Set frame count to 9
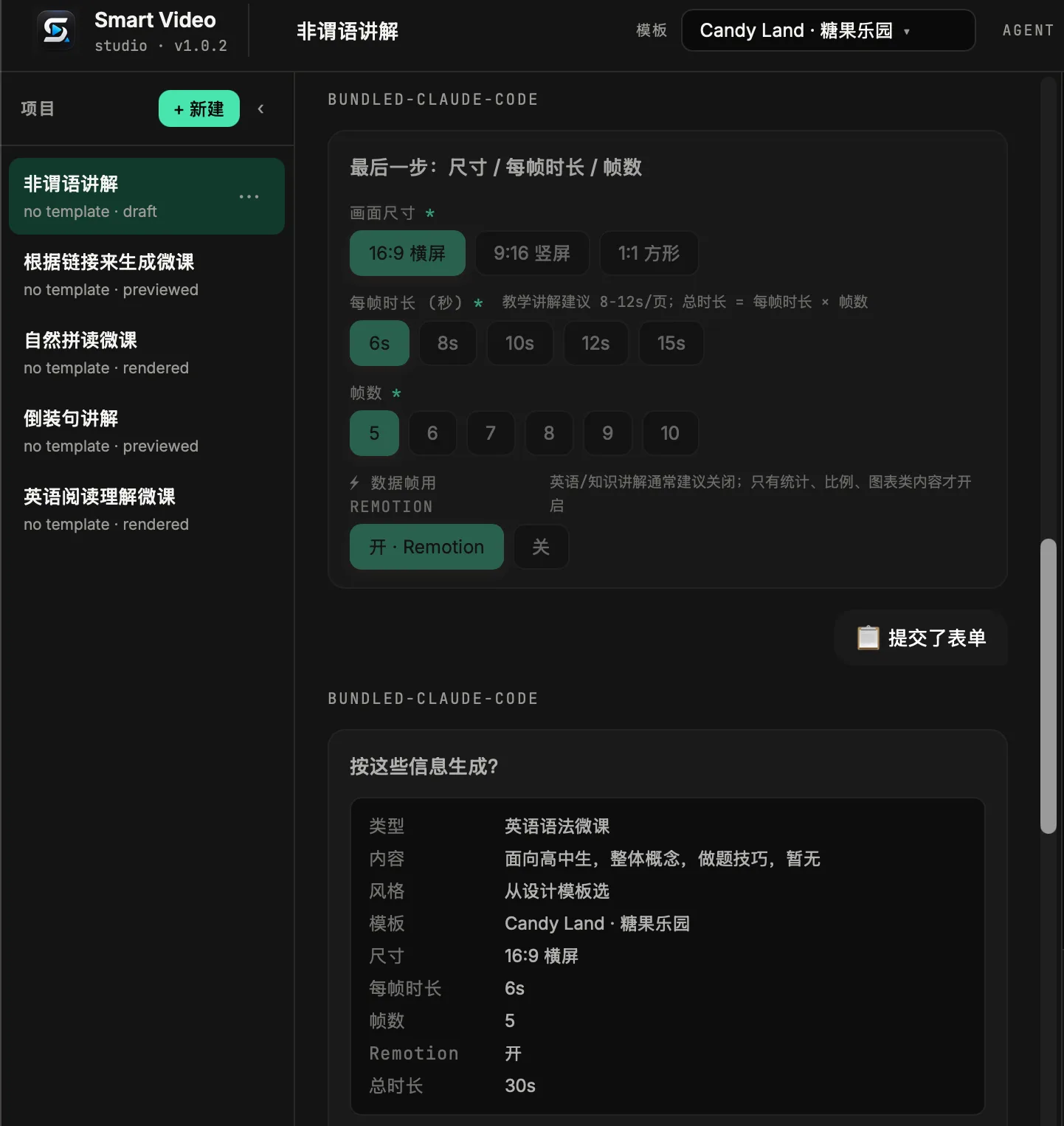This screenshot has height=1126, width=1064. point(607,433)
